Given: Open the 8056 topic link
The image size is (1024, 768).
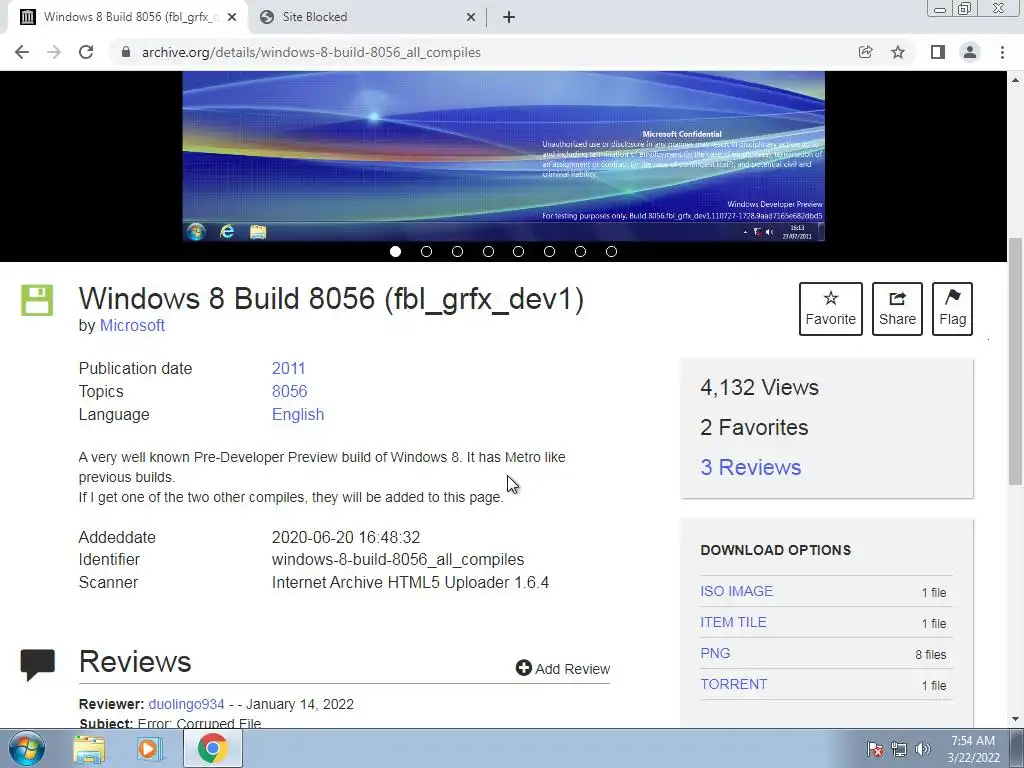Looking at the screenshot, I should click(289, 391).
